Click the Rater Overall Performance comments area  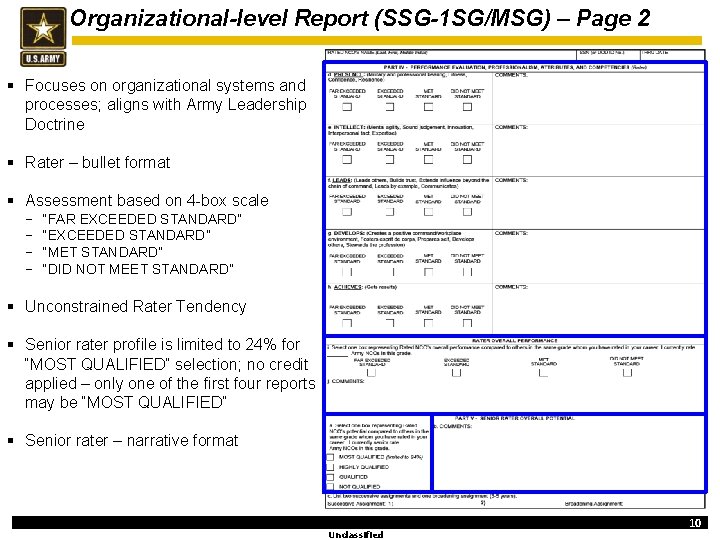pos(515,395)
